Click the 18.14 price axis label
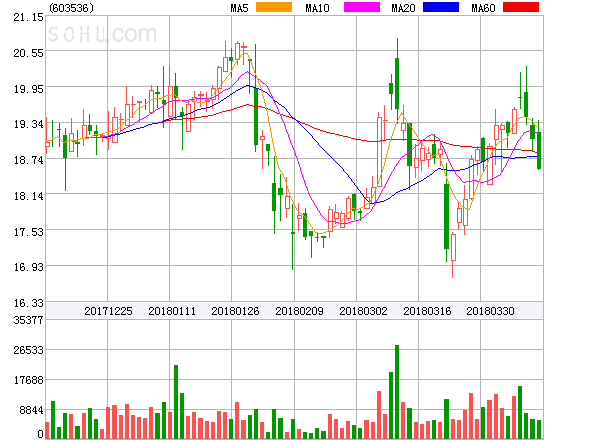Viewport: 600px width, 440px height. (x=28, y=196)
